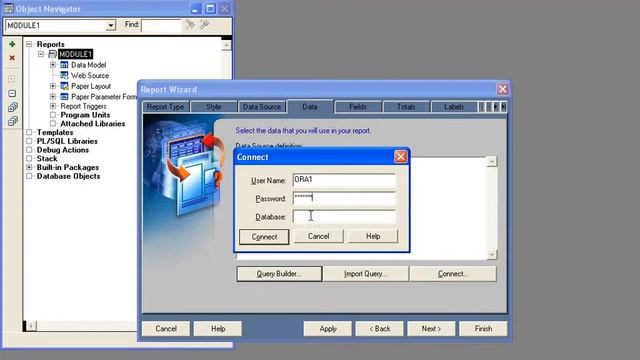Click the Import Query button
The width and height of the screenshot is (640, 360).
366,273
